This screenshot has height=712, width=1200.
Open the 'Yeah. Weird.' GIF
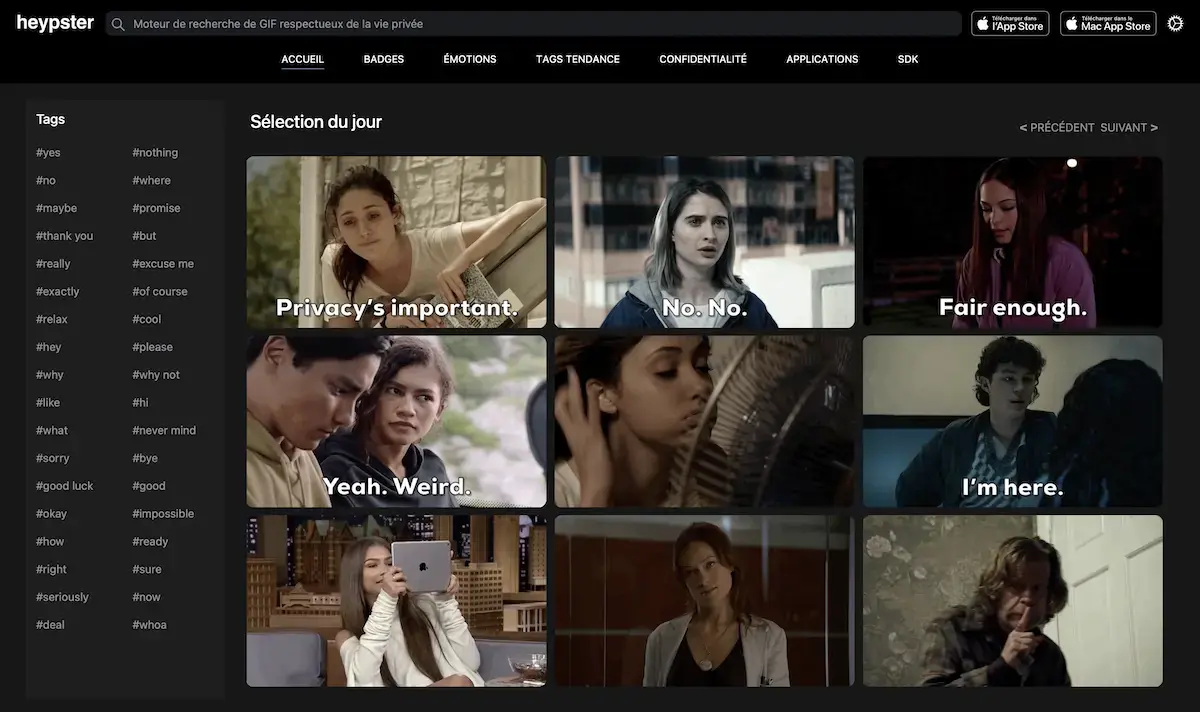(x=397, y=421)
